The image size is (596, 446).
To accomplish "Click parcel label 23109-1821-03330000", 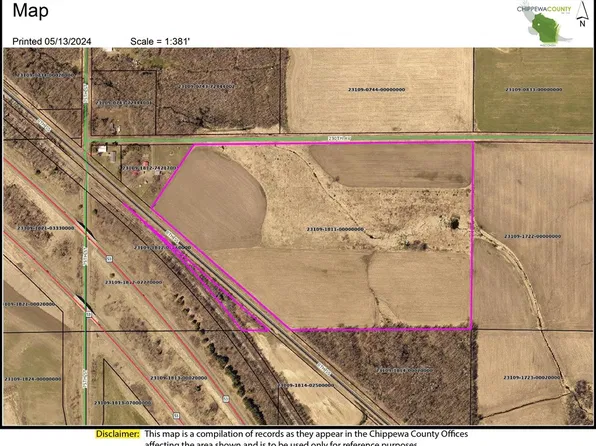I will pos(46,228).
